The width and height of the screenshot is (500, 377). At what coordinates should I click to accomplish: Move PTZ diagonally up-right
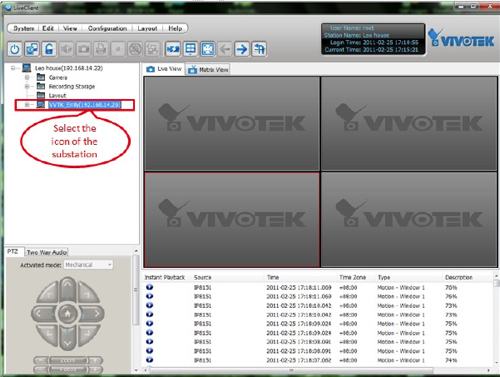click(87, 294)
